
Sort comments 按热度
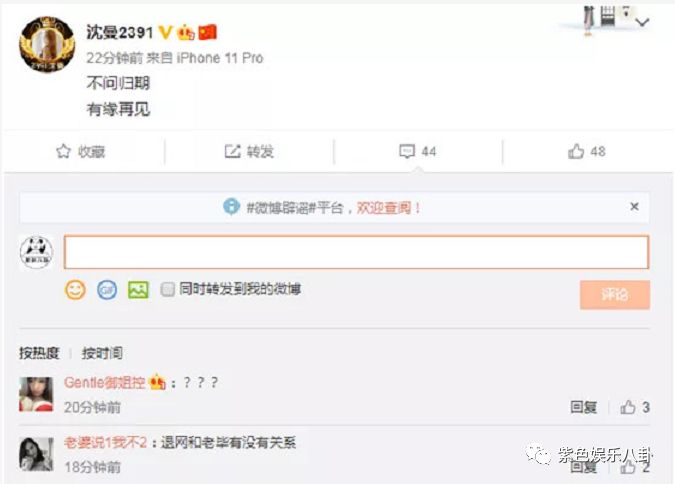click(x=39, y=353)
